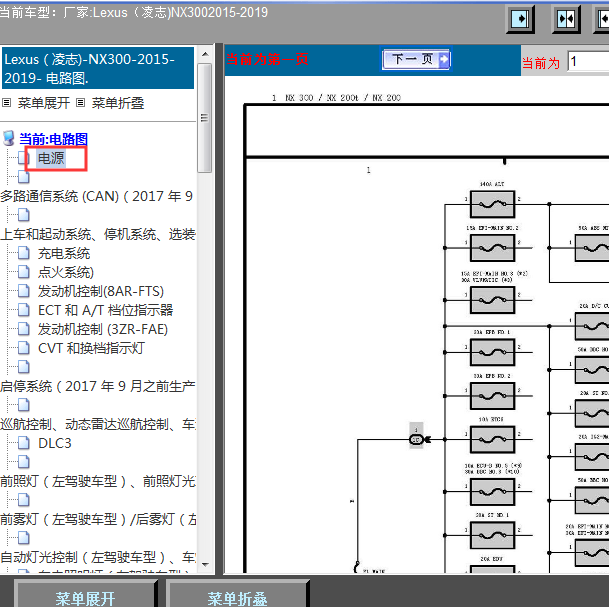Open ECT 和 A/T 档位指示器 diagram
Screen dimensions: 609x607
click(x=105, y=310)
